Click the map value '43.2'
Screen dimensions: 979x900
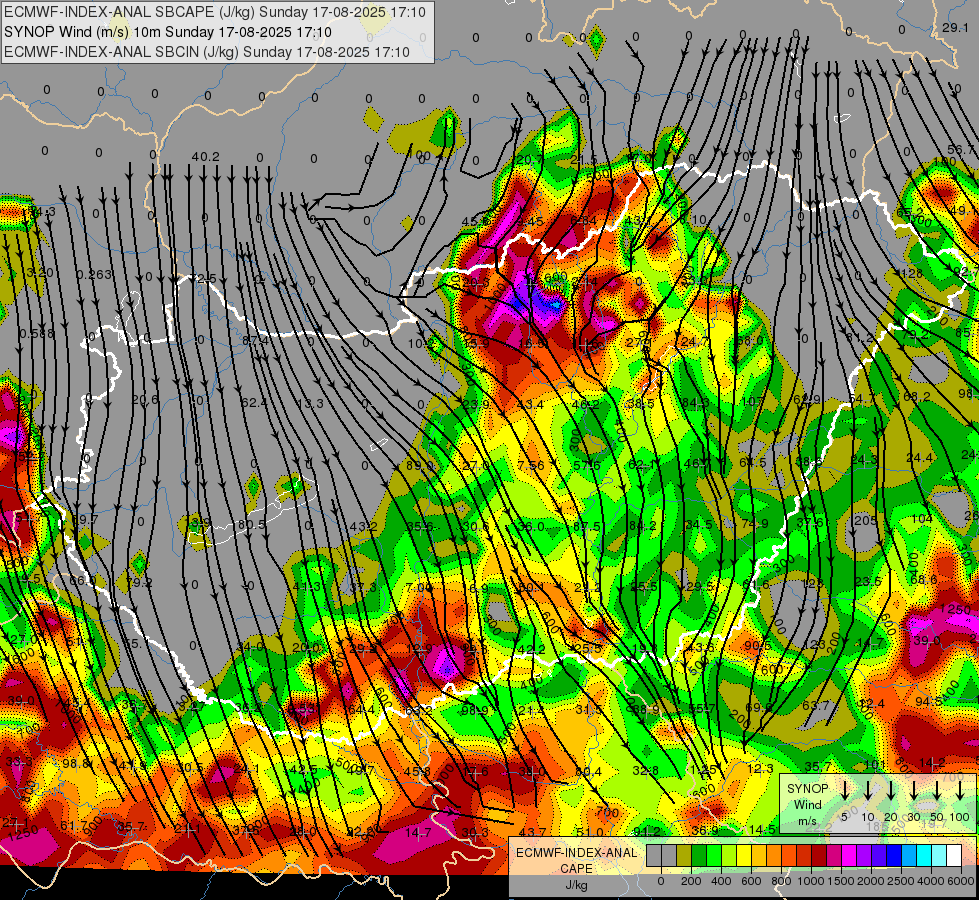[363, 527]
